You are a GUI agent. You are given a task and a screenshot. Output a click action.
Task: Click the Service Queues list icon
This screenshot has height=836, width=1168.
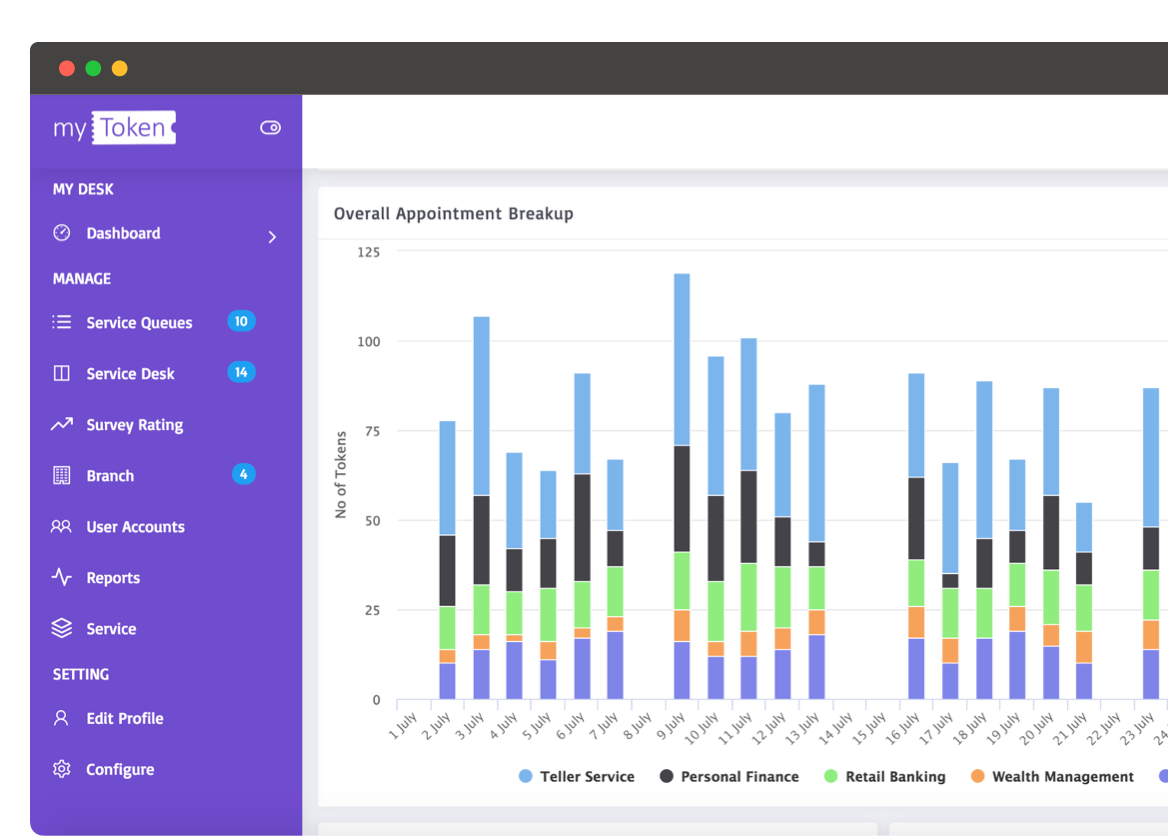click(62, 322)
